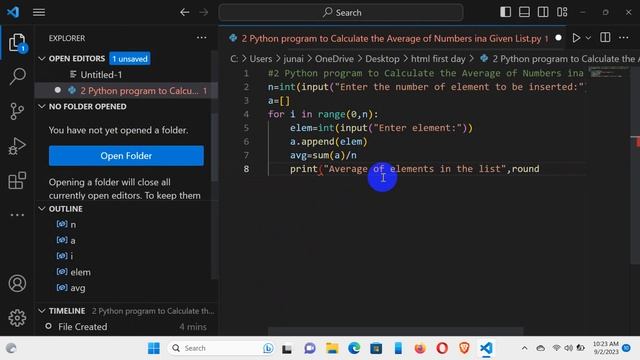
Task: Click the 1 unsaved badge
Action: [x=130, y=59]
